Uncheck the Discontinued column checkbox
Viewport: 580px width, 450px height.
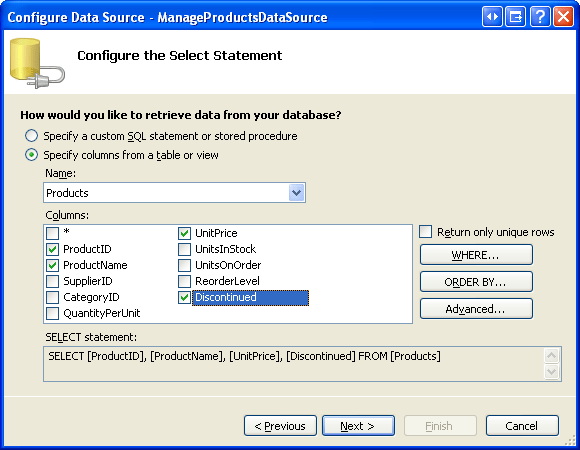point(184,297)
